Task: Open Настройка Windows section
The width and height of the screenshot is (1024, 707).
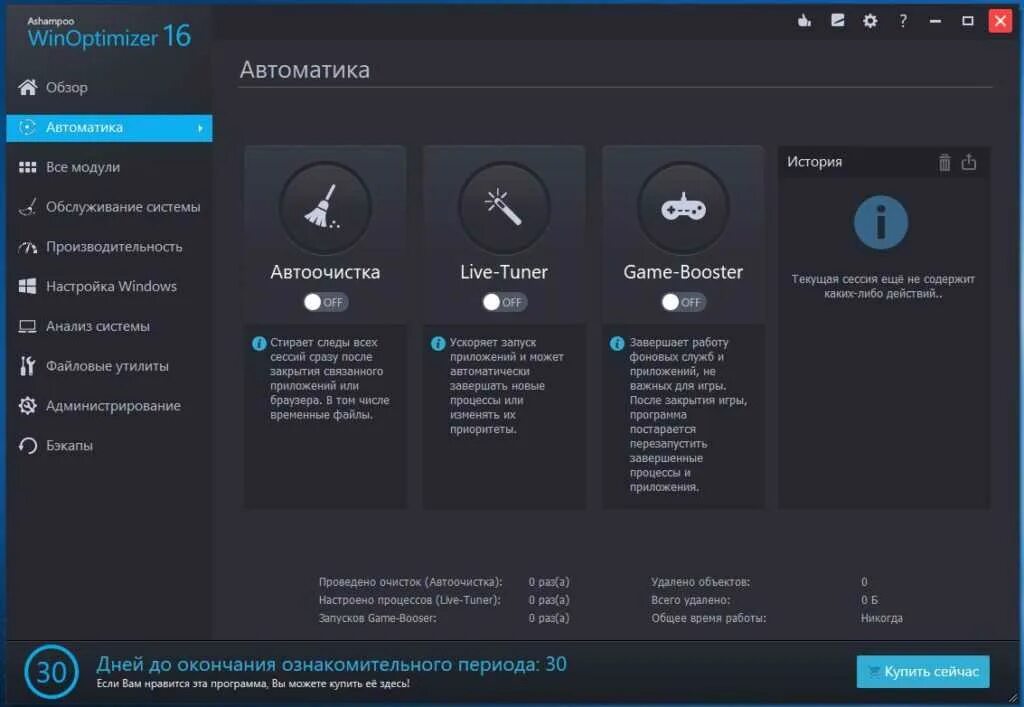Action: [x=109, y=286]
